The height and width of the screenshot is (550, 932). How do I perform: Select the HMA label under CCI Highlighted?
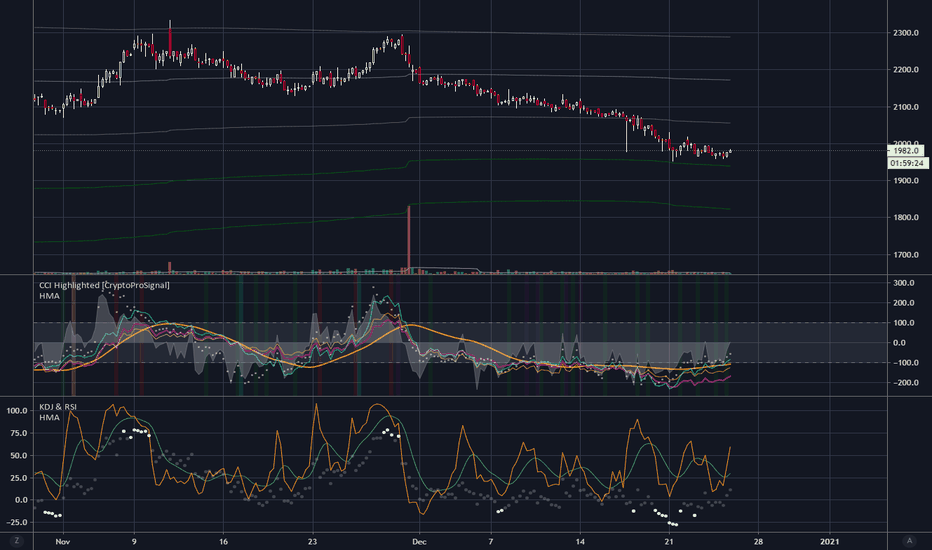[x=49, y=296]
